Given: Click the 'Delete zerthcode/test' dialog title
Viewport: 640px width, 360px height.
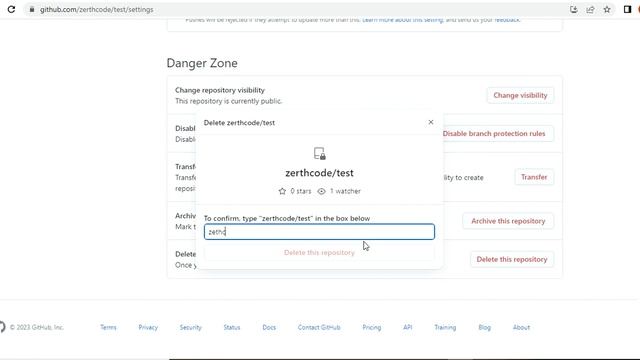Looking at the screenshot, I should point(239,122).
